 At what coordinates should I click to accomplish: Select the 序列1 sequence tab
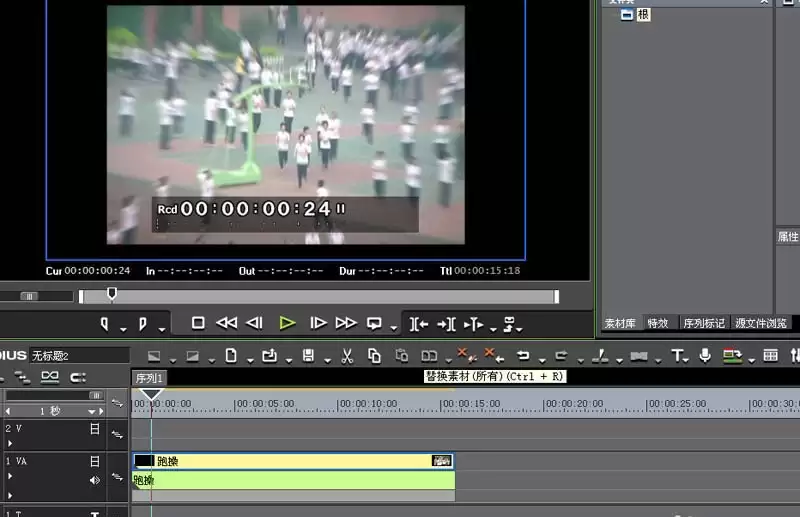pos(149,378)
